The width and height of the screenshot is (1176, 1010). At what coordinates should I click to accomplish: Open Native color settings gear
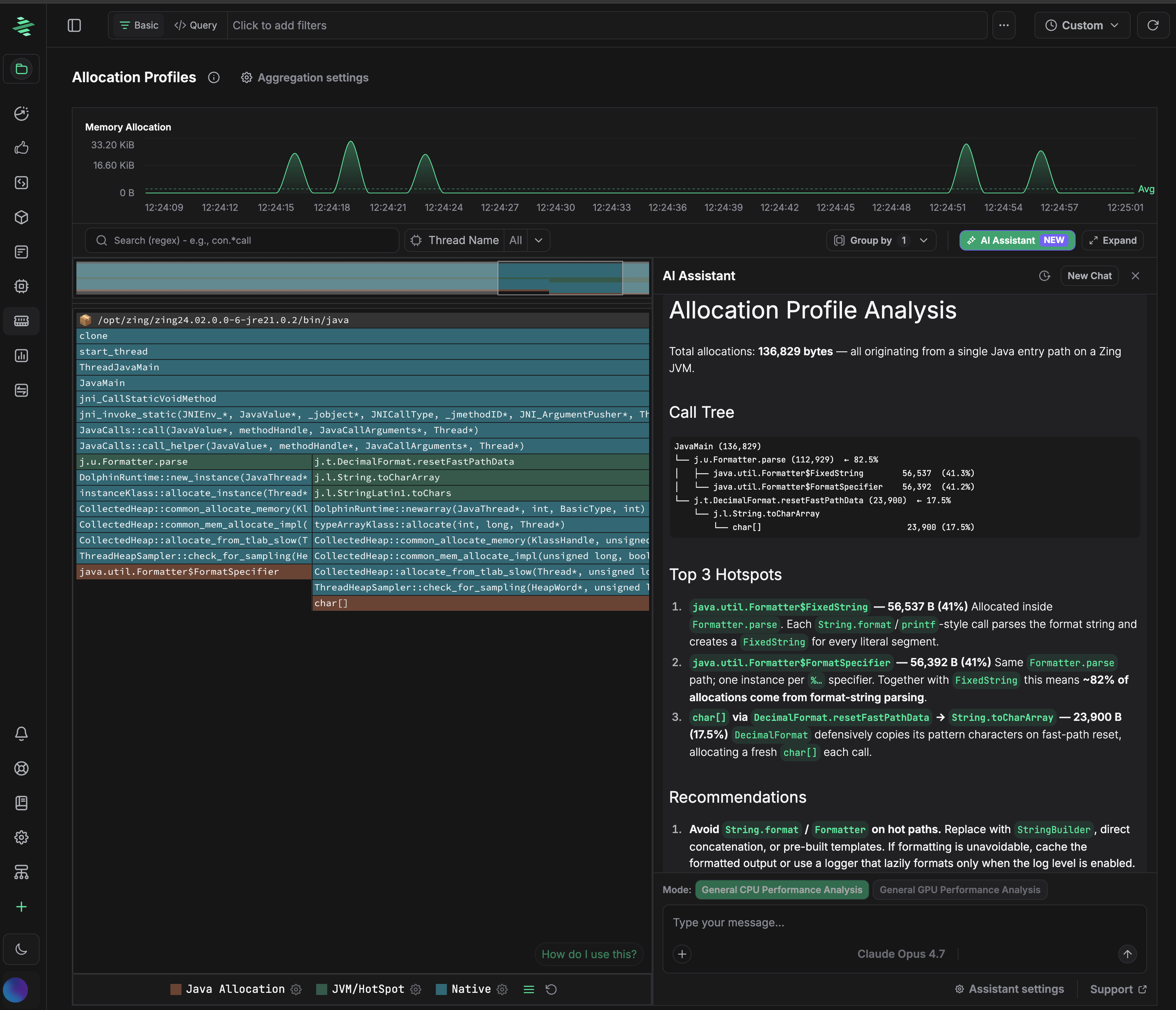pos(502,990)
